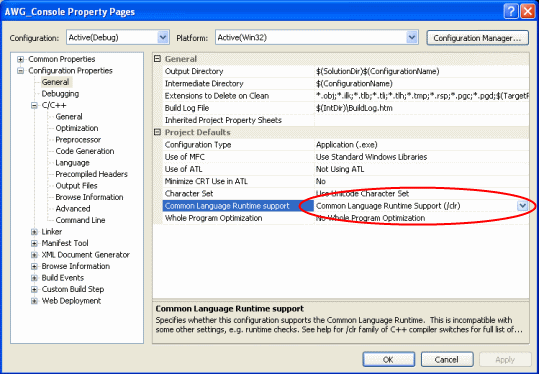Expand the root-level Browse Information node
Screen dimensions: 539x374
point(34,266)
